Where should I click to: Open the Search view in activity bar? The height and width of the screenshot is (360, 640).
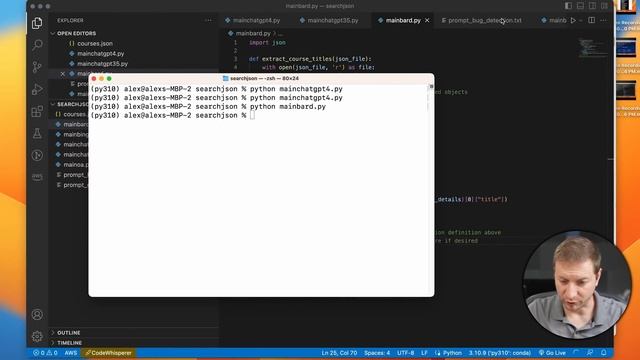(37, 44)
